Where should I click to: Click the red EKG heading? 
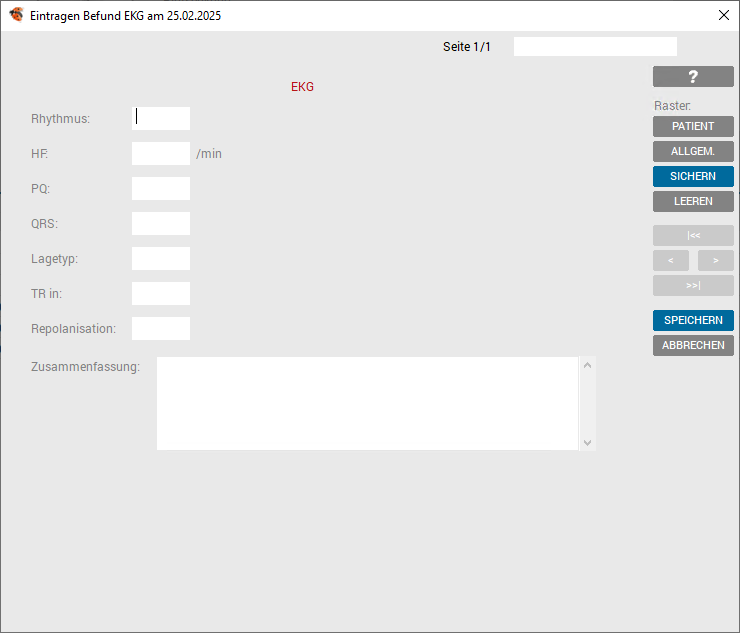(302, 87)
